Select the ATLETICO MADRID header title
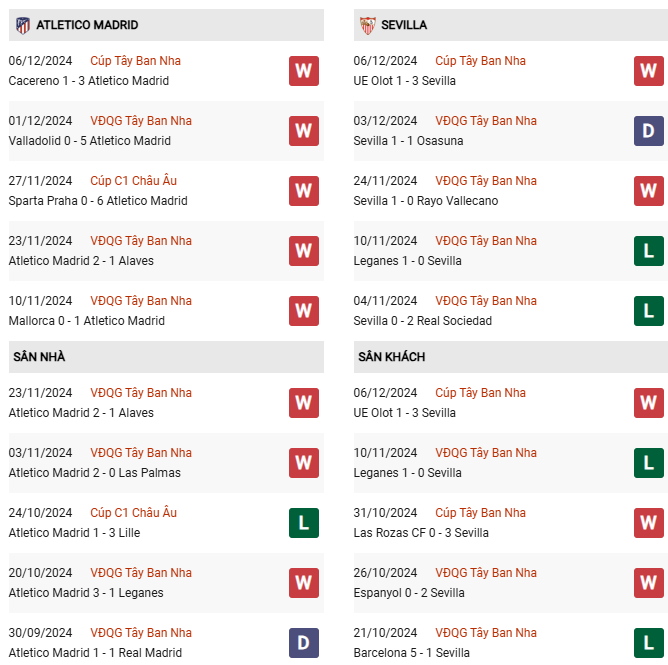Screen dimensions: 668x665 point(87,25)
